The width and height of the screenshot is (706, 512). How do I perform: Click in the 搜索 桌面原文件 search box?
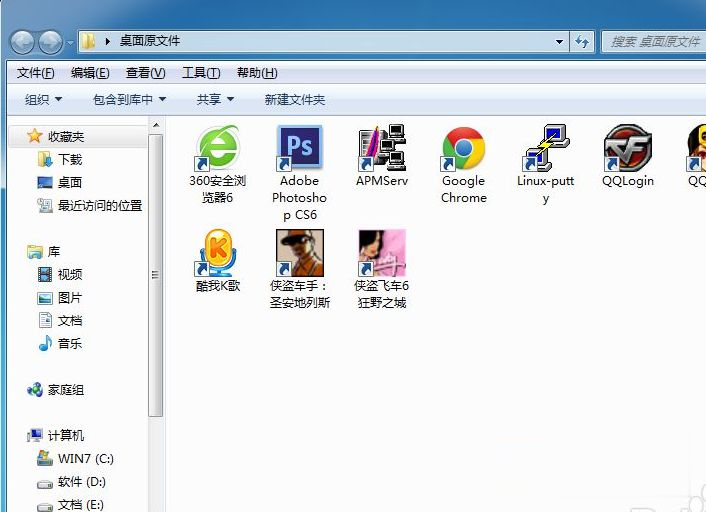[x=655, y=42]
